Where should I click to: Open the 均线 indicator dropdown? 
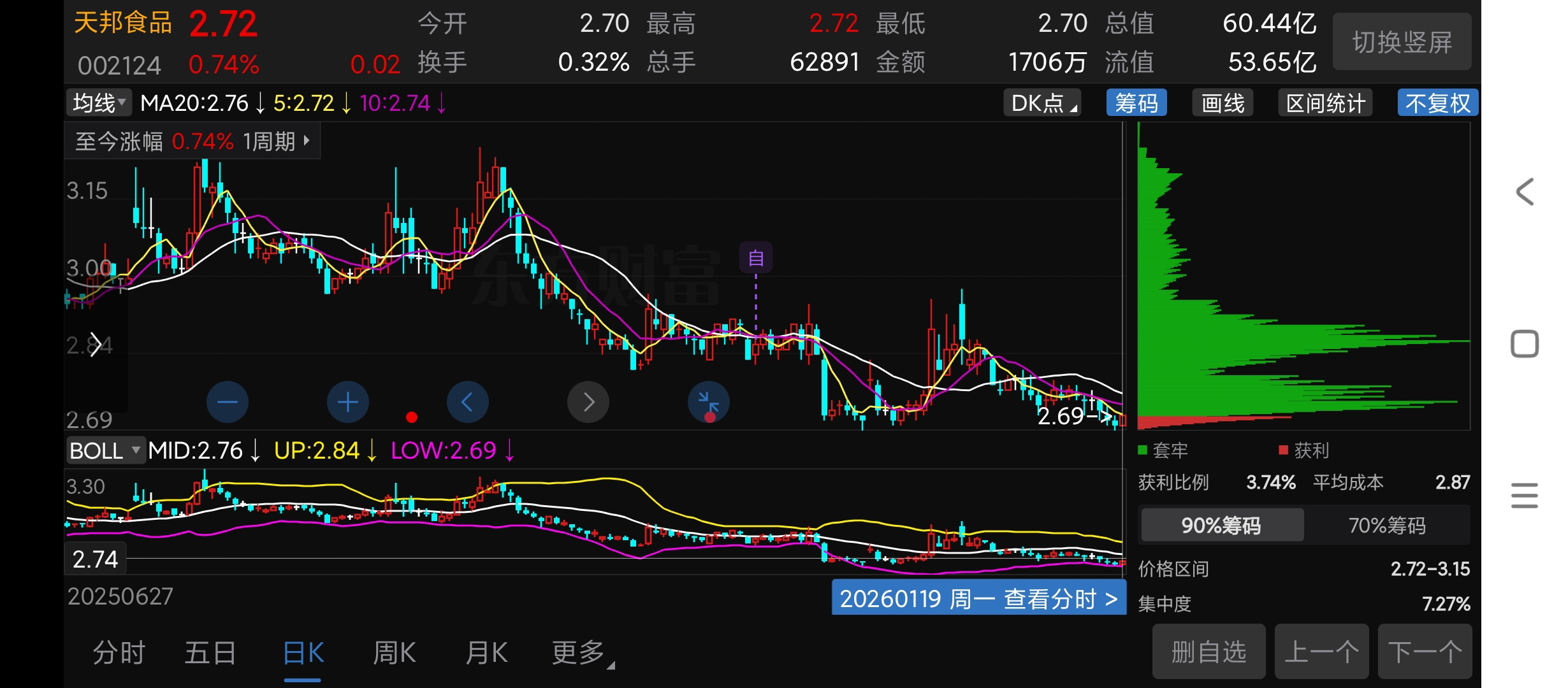[x=99, y=103]
